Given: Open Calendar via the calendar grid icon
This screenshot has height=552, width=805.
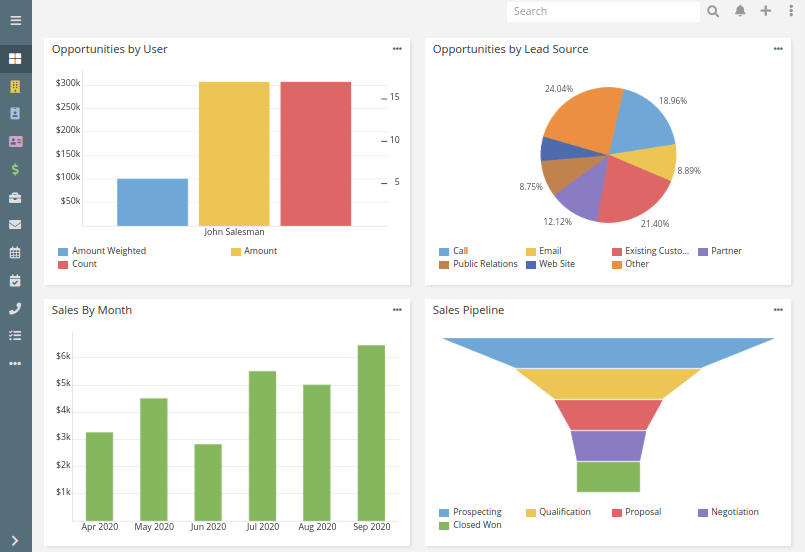Looking at the screenshot, I should (15, 253).
